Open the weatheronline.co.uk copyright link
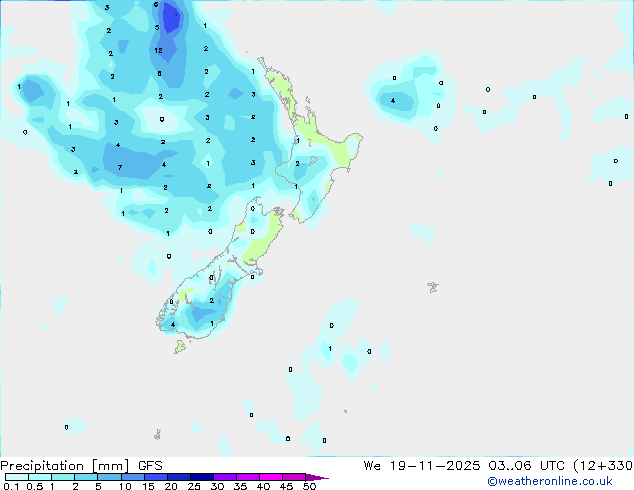The image size is (634, 490). (x=550, y=481)
